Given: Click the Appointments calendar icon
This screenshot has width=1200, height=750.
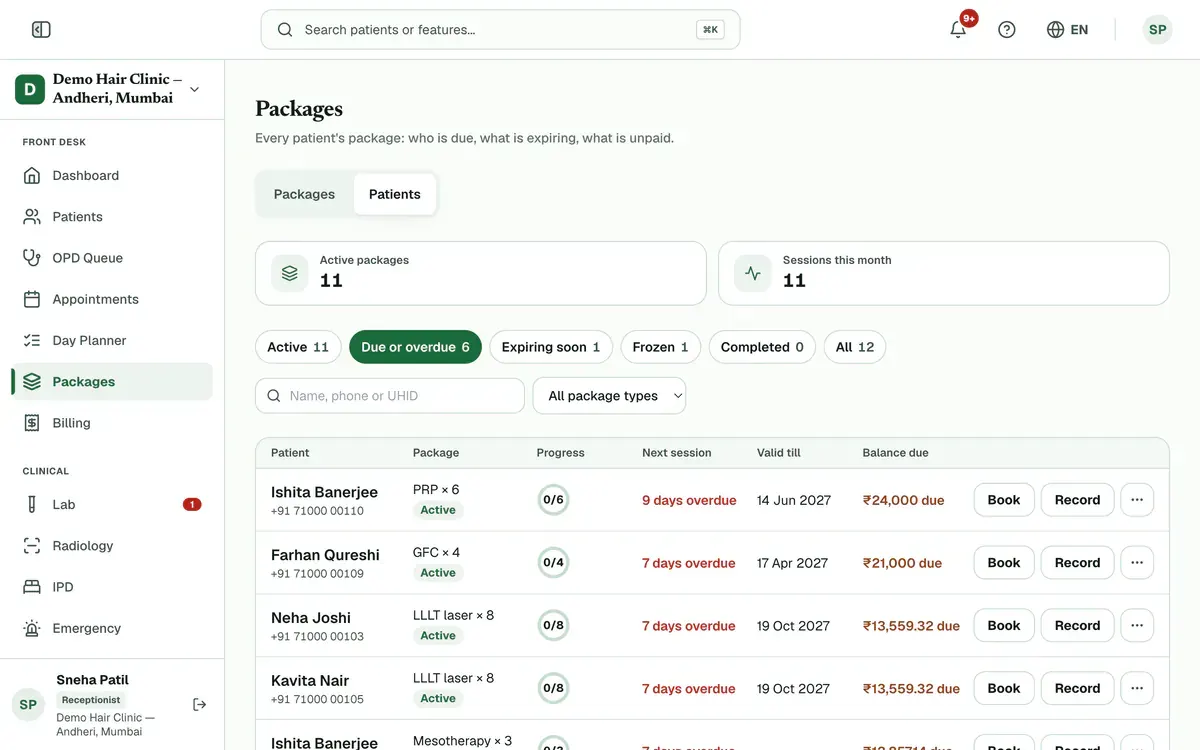Looking at the screenshot, I should (32, 299).
